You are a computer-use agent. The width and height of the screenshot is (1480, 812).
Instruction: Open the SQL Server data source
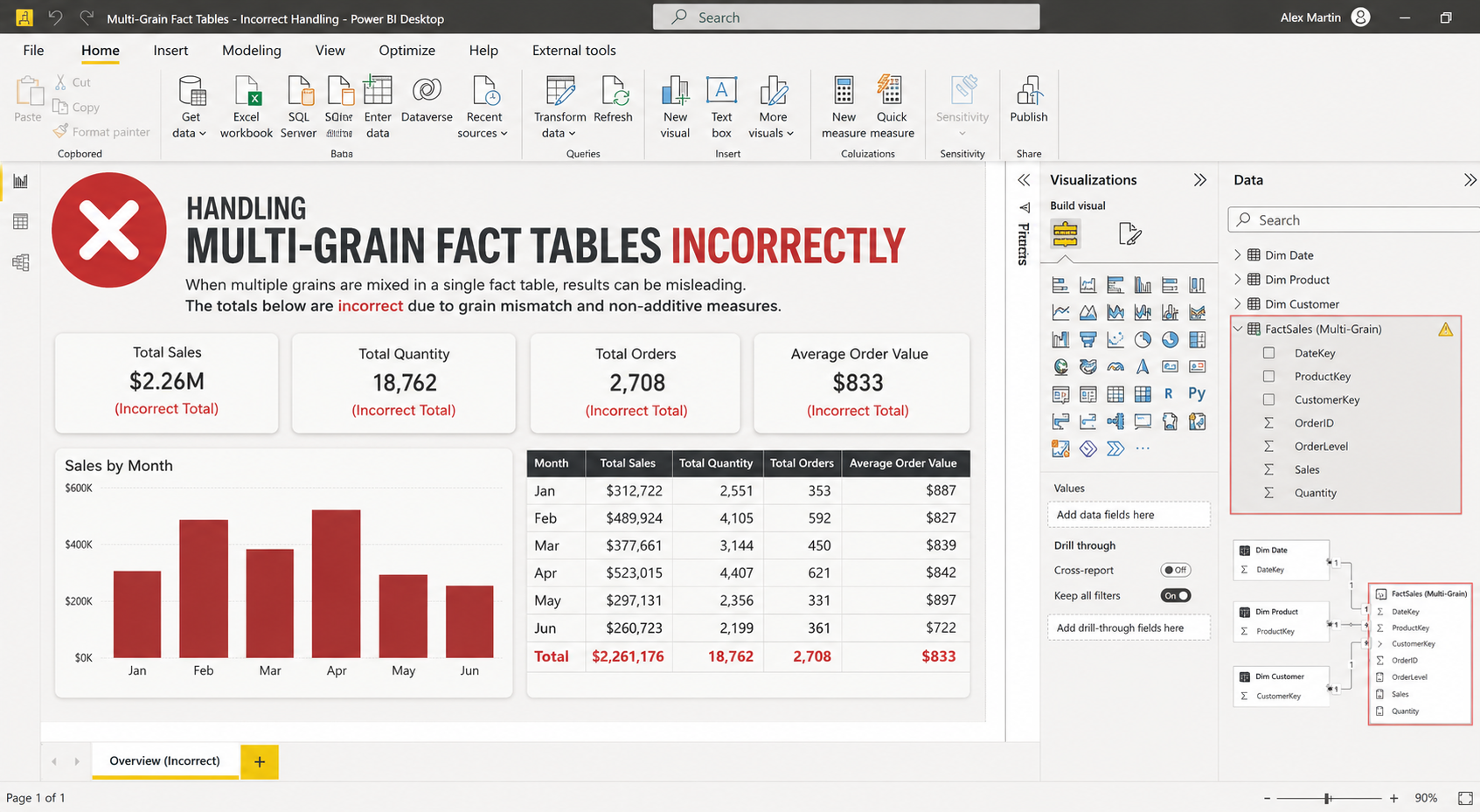click(299, 107)
